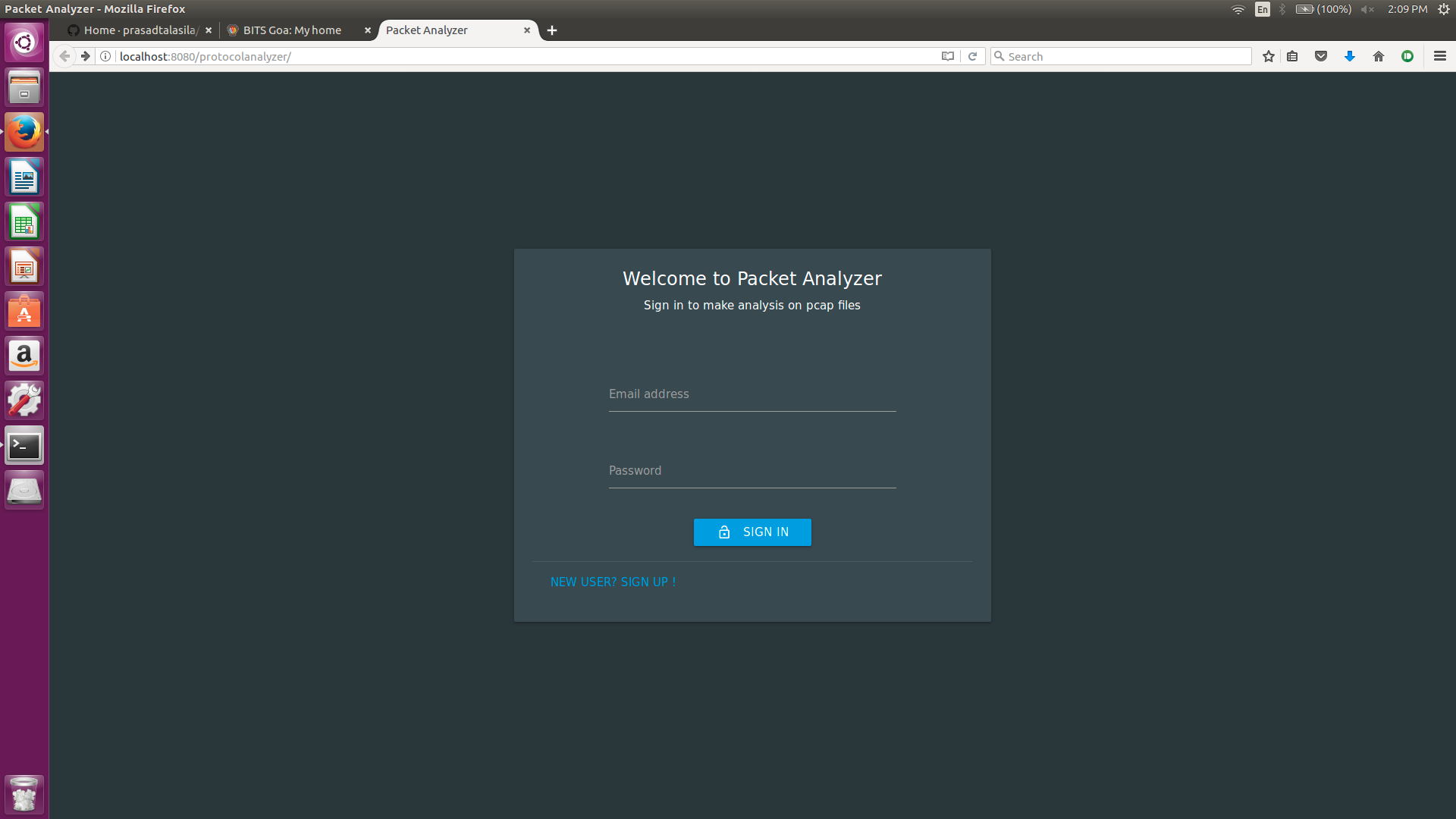The width and height of the screenshot is (1456, 819).
Task: Toggle reader view icon in address bar
Action: click(x=947, y=56)
